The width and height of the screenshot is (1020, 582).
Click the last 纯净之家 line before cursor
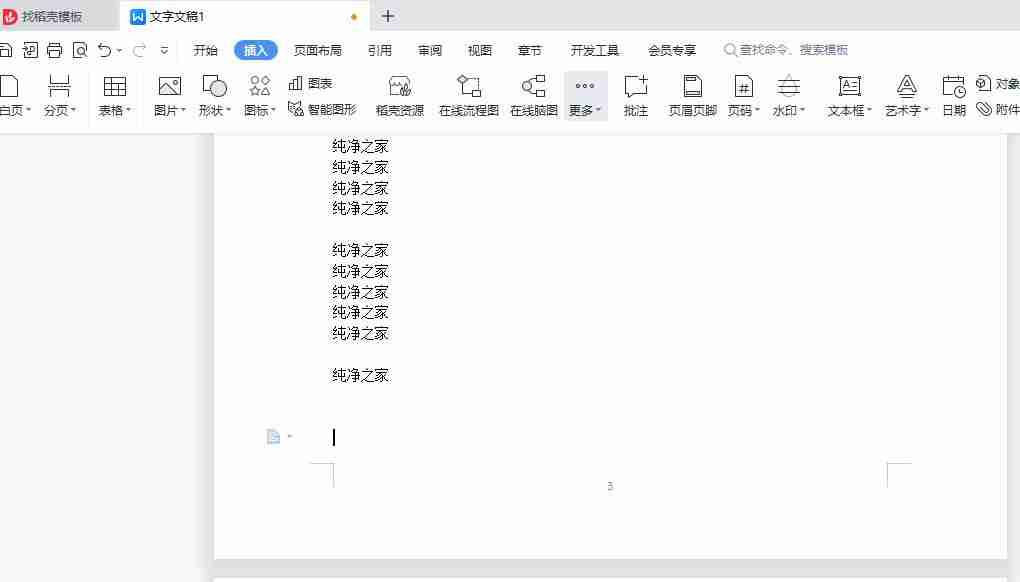[x=360, y=375]
